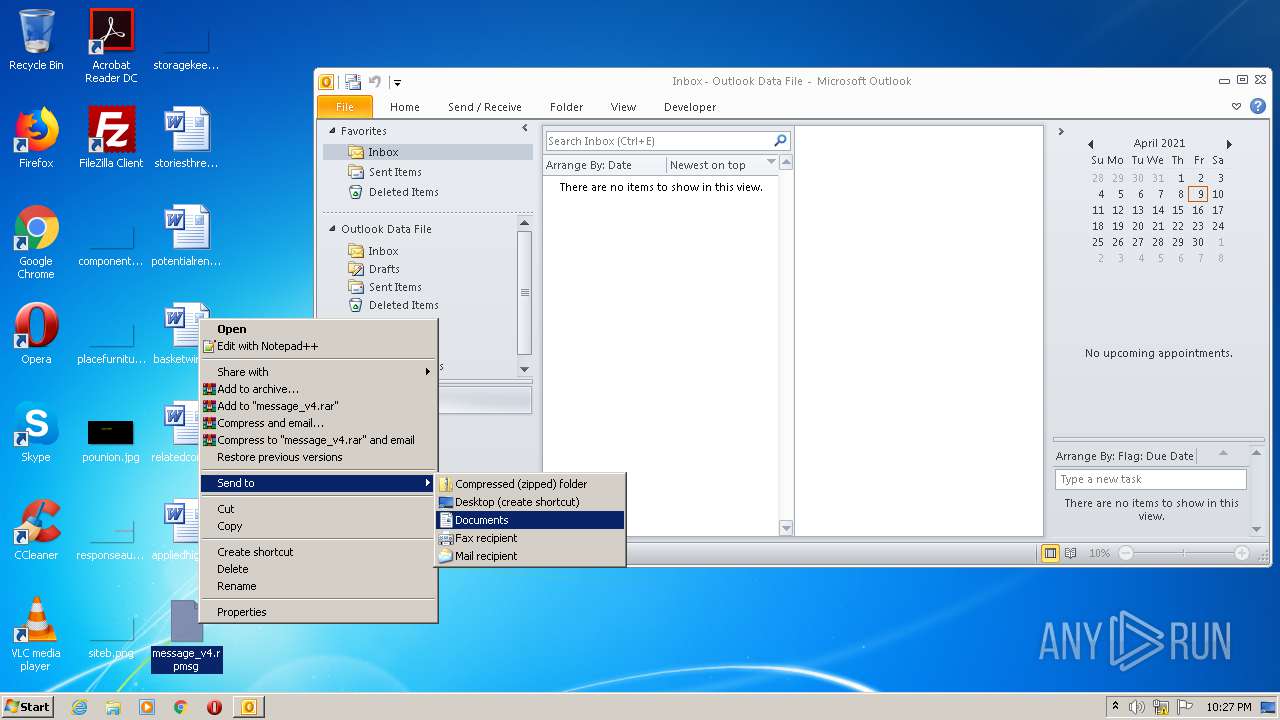Switch to Reading view in status bar

click(x=1071, y=553)
